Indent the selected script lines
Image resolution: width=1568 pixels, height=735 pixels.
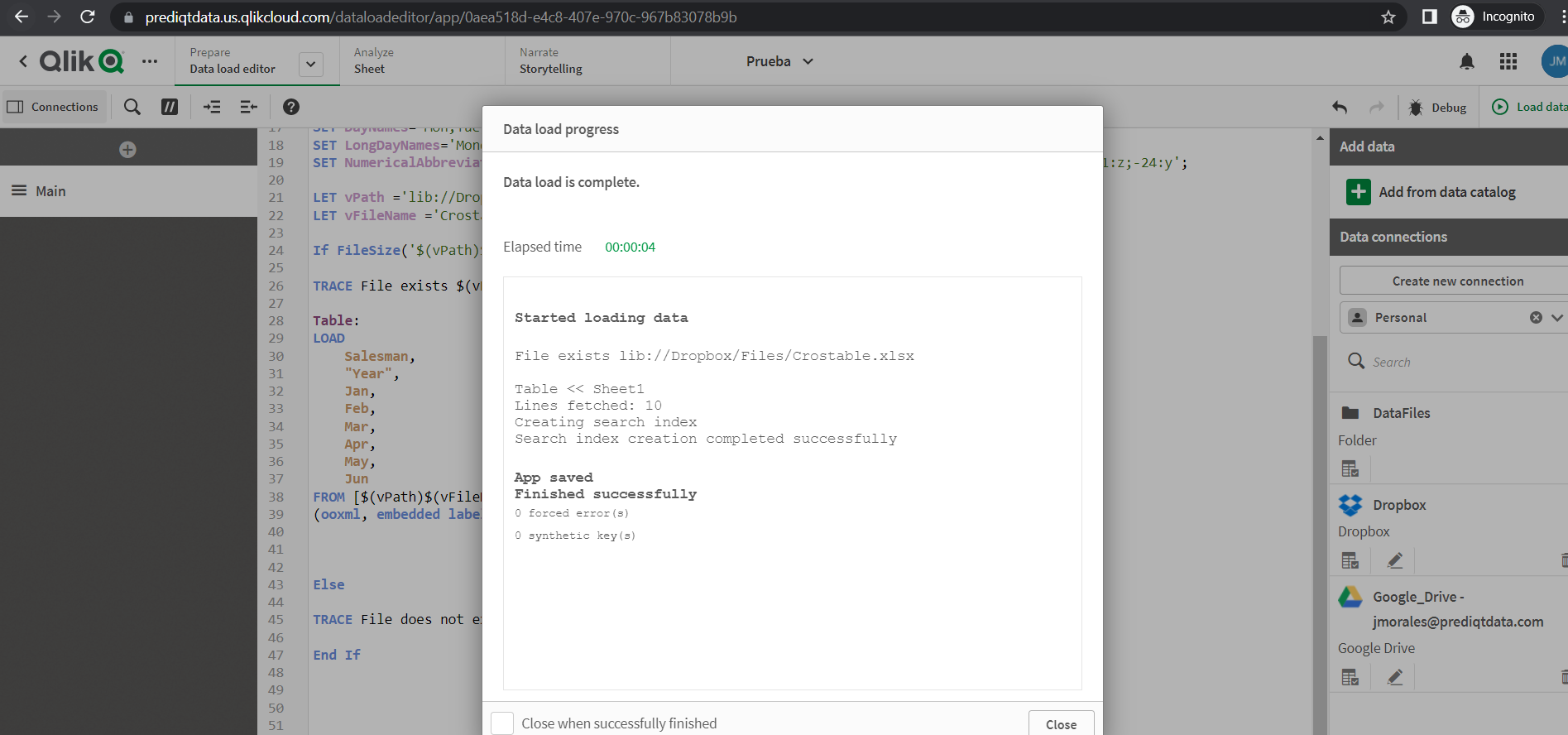212,107
